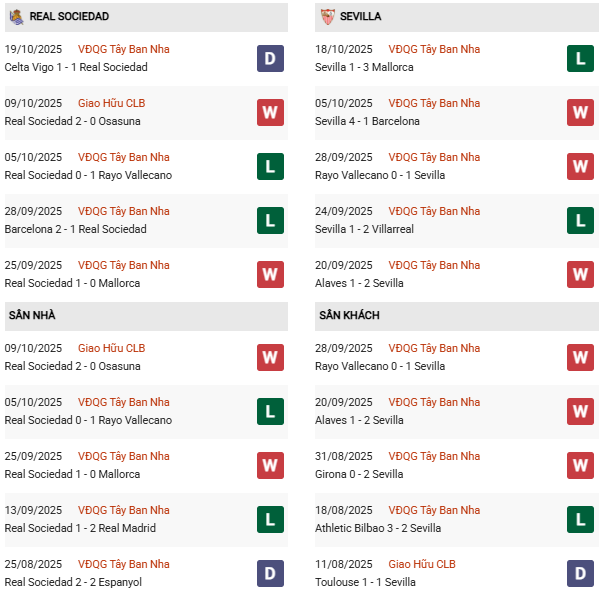Image resolution: width=600 pixels, height=594 pixels.
Task: Open VĐQG Tây Ban Nha link for 19/10/2025 match
Action: tap(124, 49)
